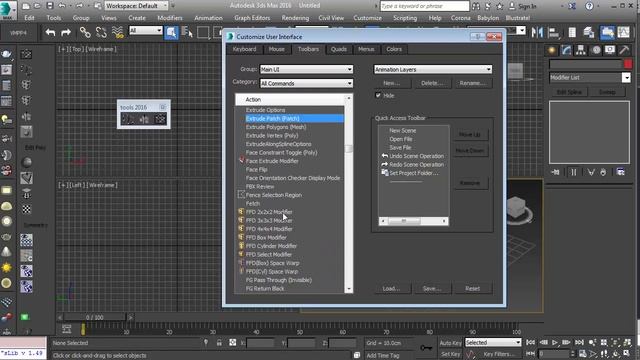The image size is (640, 360).
Task: Toggle Set Key mode
Action: click(x=450, y=354)
